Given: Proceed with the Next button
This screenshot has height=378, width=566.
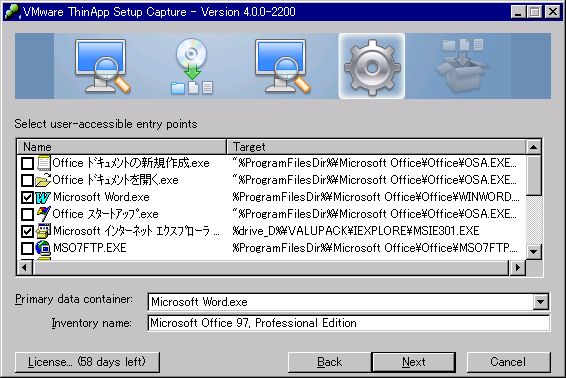Looking at the screenshot, I should pos(414,362).
